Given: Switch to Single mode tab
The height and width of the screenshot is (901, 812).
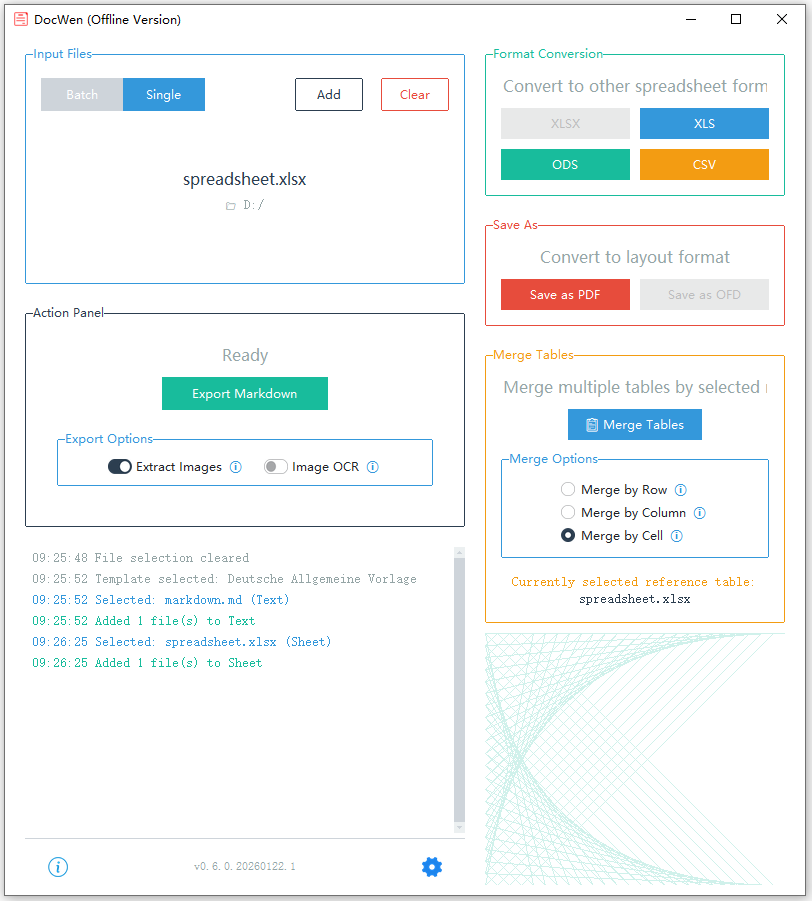Looking at the screenshot, I should pos(164,95).
